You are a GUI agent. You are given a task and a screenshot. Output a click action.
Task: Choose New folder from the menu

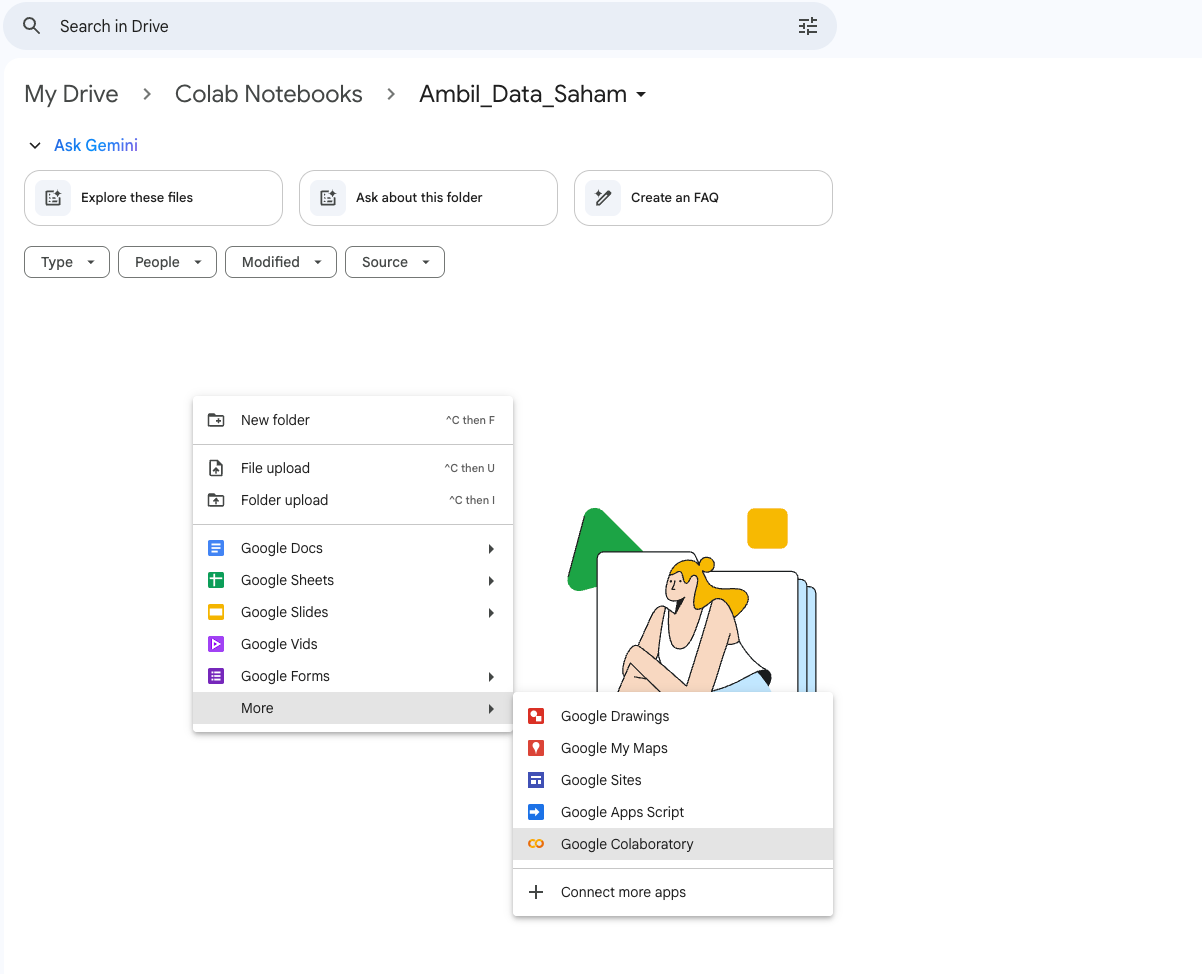coord(353,420)
